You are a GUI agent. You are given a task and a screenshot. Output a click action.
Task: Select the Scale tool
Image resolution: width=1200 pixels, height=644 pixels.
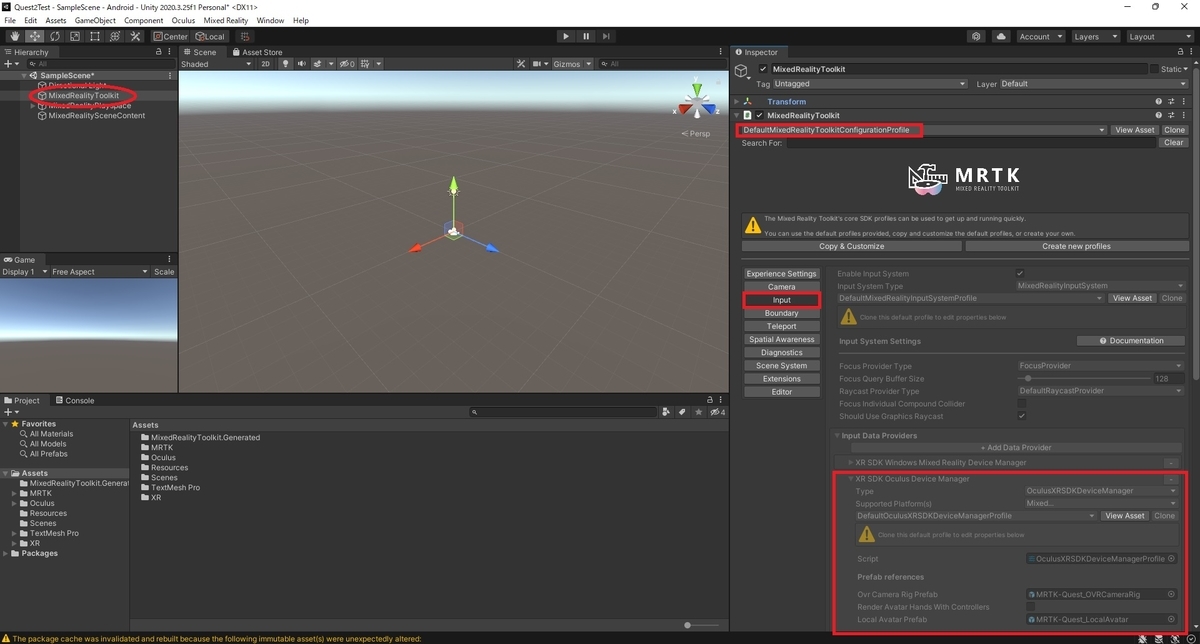(x=74, y=36)
